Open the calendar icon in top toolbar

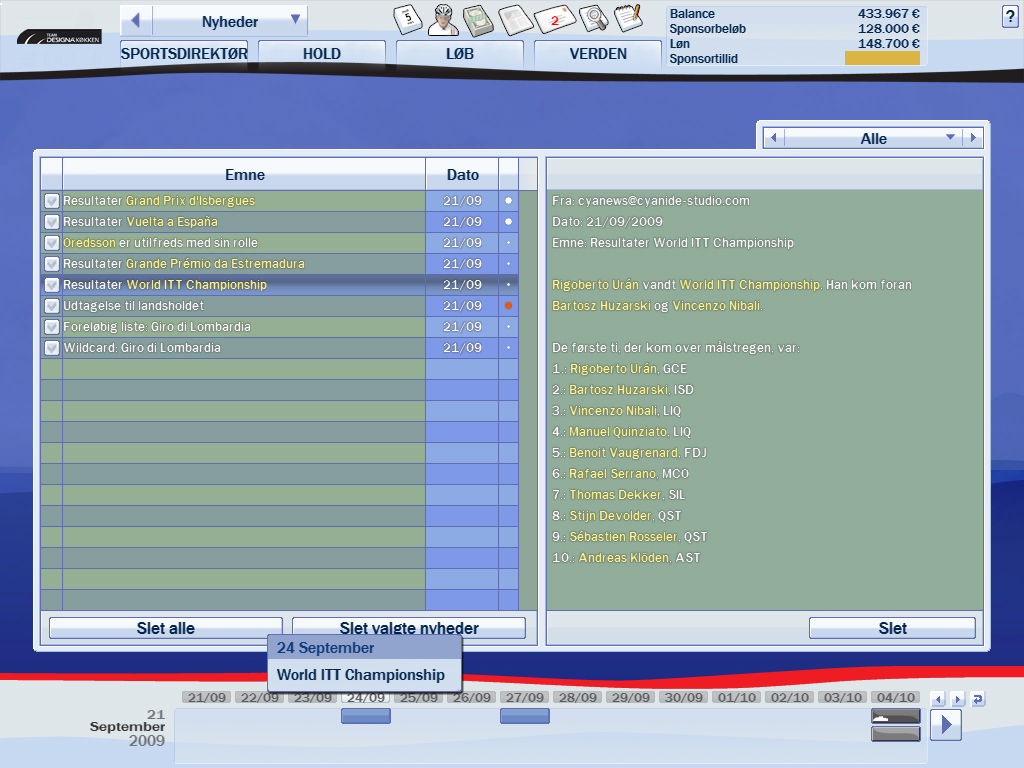[407, 18]
